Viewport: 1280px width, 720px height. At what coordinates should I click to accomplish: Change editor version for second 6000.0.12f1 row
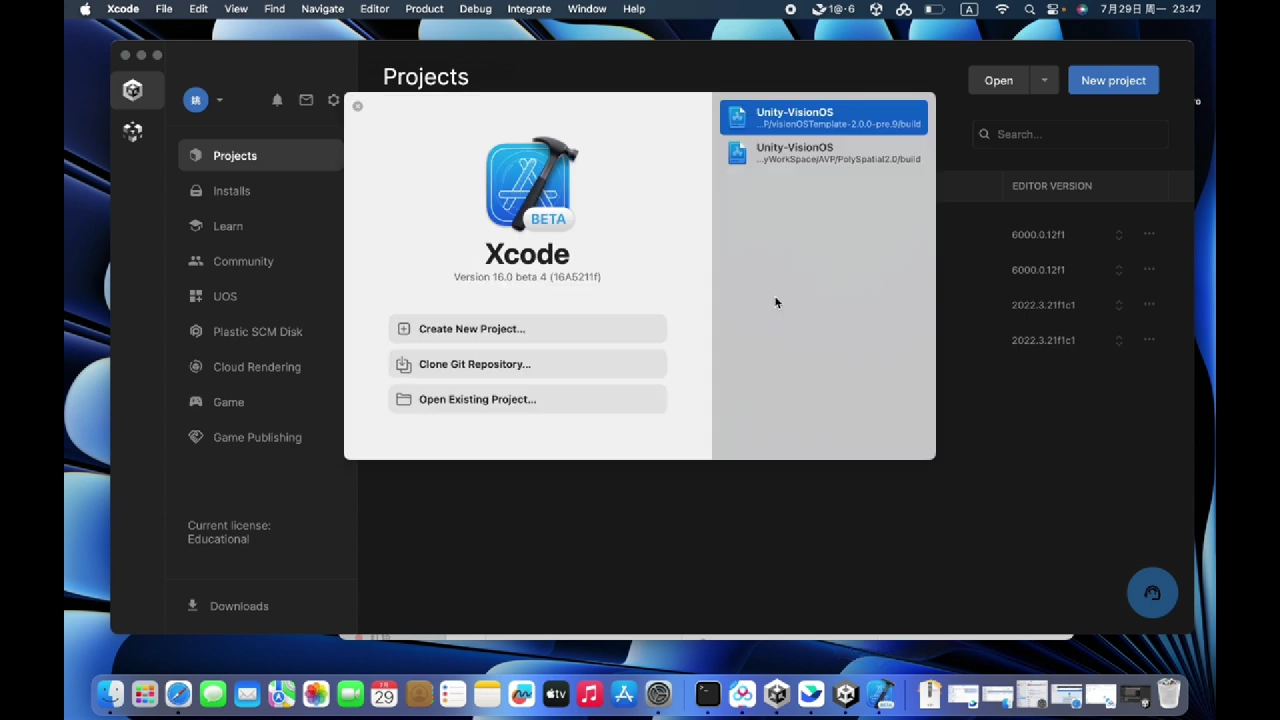tap(1119, 270)
